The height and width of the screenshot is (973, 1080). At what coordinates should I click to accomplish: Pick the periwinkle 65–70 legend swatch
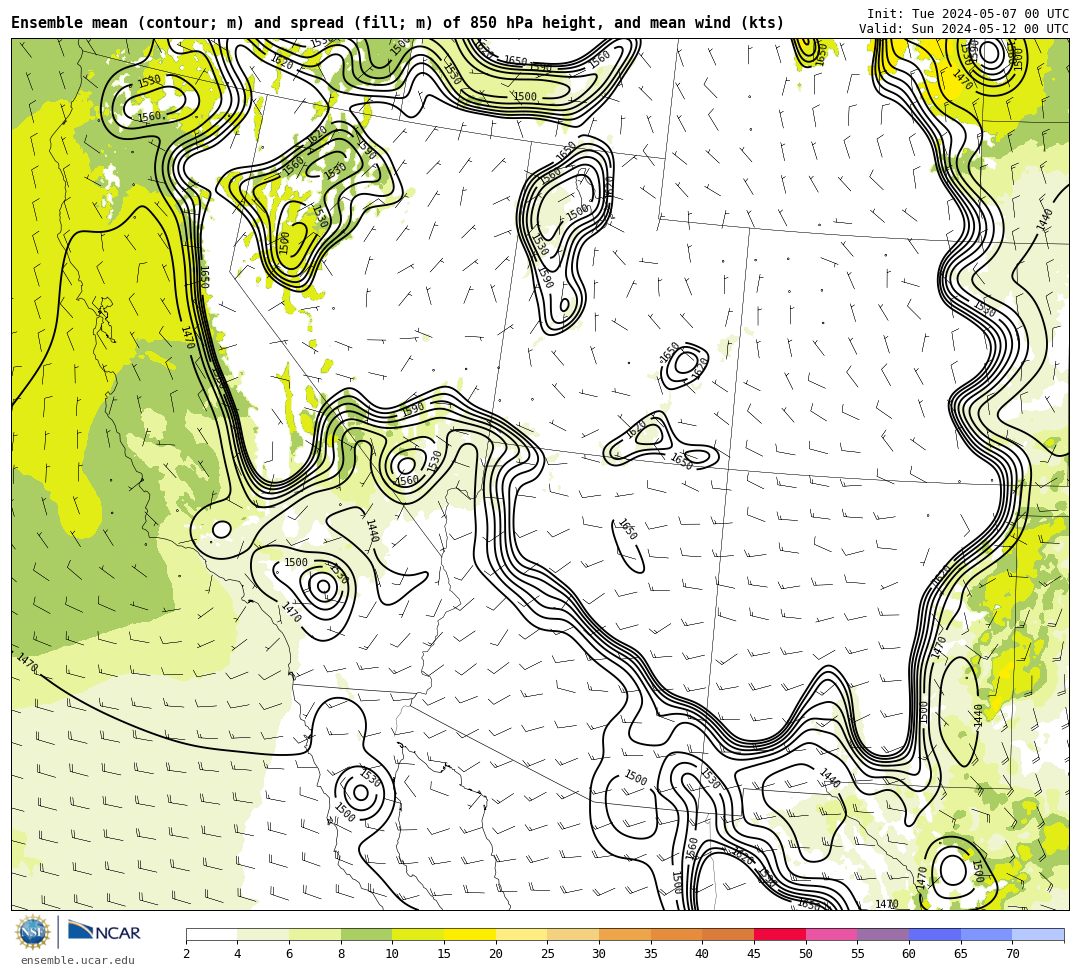point(986,934)
